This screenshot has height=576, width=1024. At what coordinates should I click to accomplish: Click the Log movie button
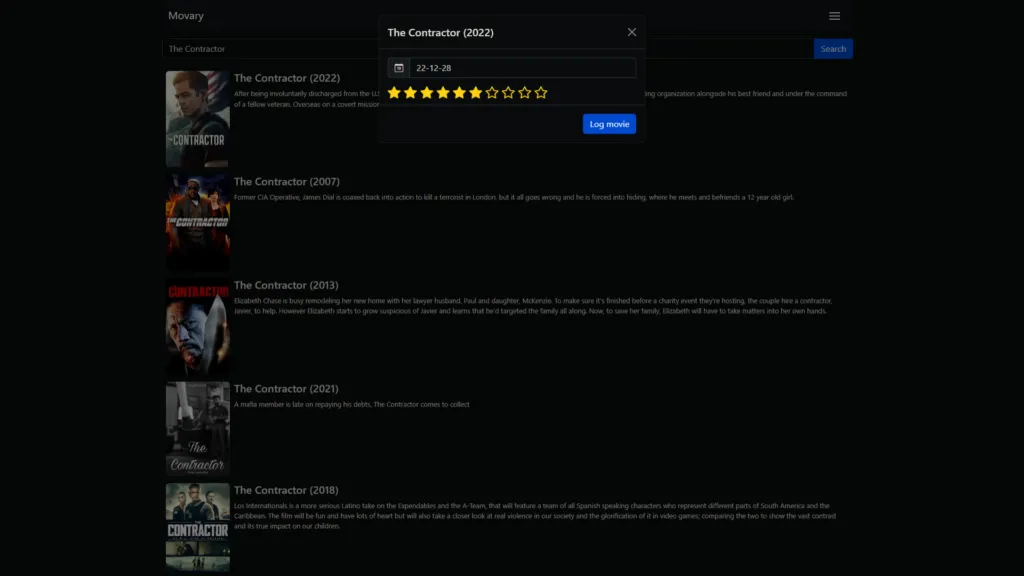point(609,124)
